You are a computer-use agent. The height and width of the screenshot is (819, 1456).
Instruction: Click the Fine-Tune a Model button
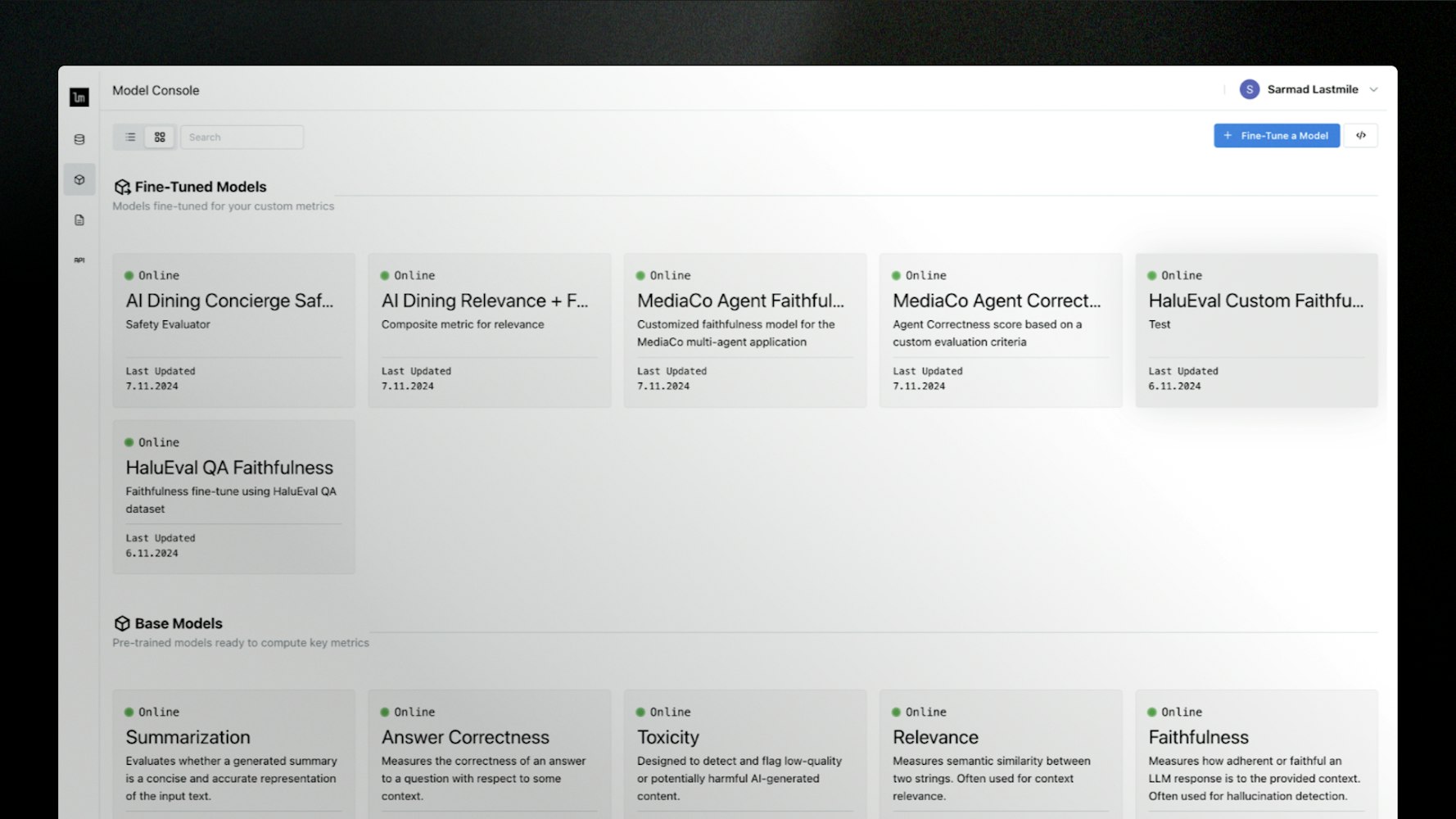pyautogui.click(x=1277, y=136)
